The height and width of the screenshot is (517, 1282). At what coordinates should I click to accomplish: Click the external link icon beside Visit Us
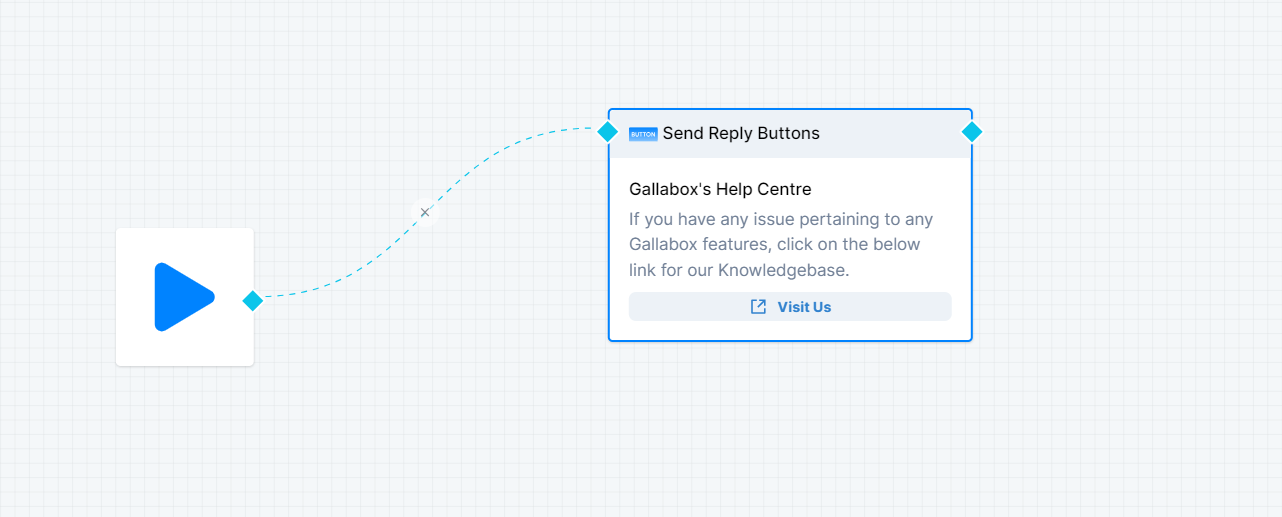759,307
